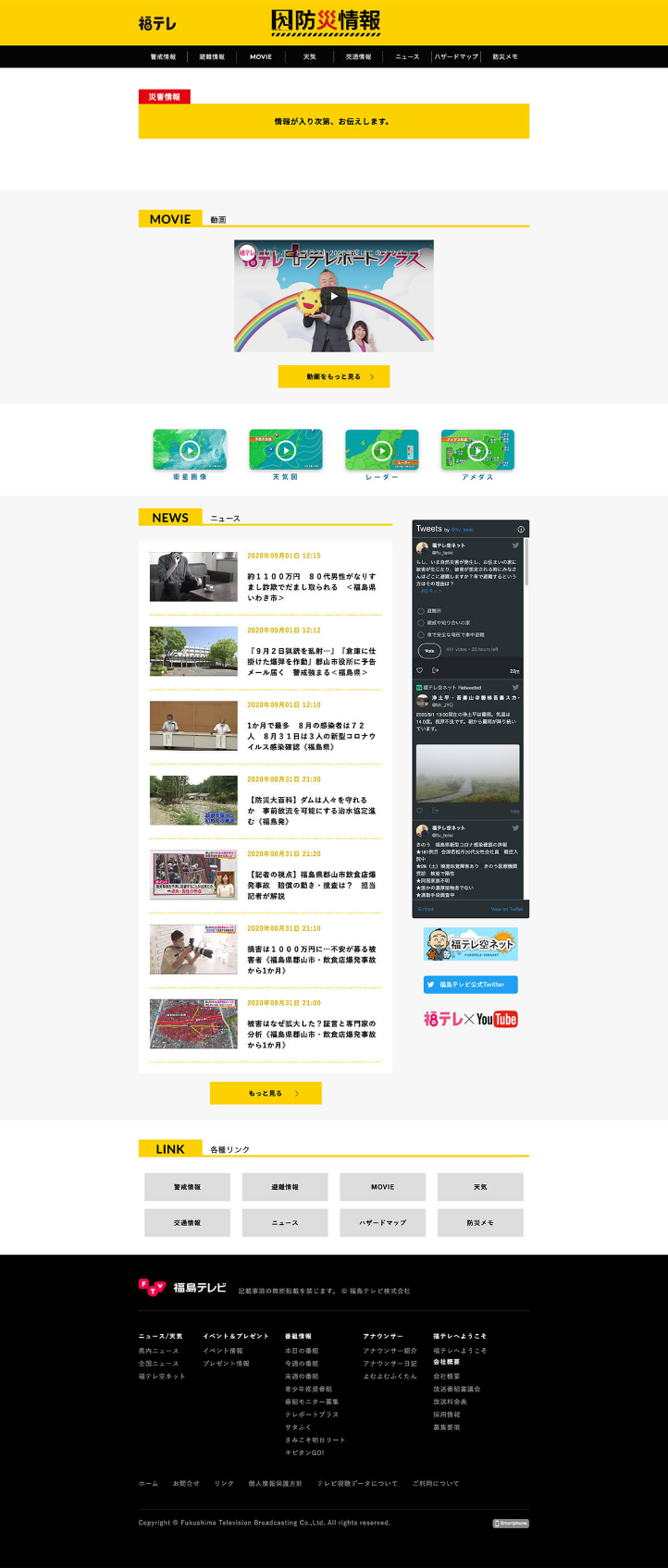
Task: Click 動画をもっと見る button with chevron
Action: coord(334,376)
